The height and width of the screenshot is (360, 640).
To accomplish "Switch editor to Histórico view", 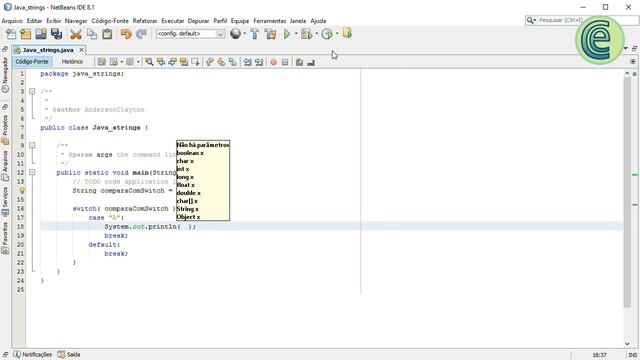I will coord(72,62).
